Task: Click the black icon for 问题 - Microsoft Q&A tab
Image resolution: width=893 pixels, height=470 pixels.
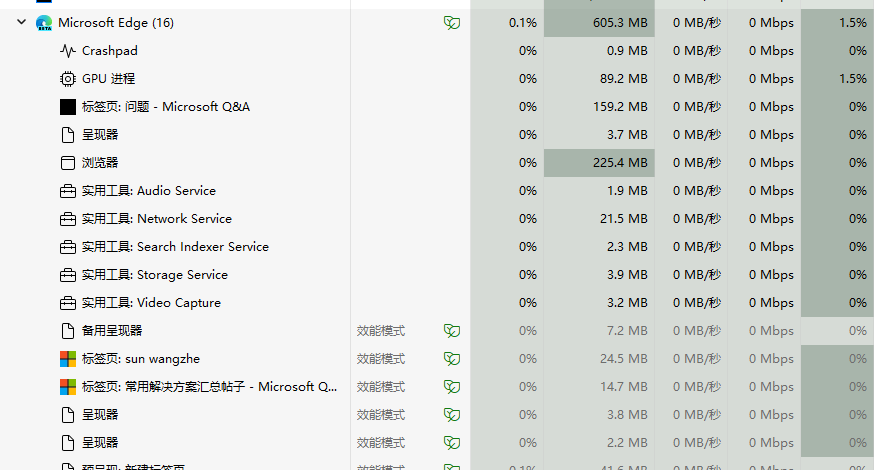Action: pyautogui.click(x=68, y=107)
